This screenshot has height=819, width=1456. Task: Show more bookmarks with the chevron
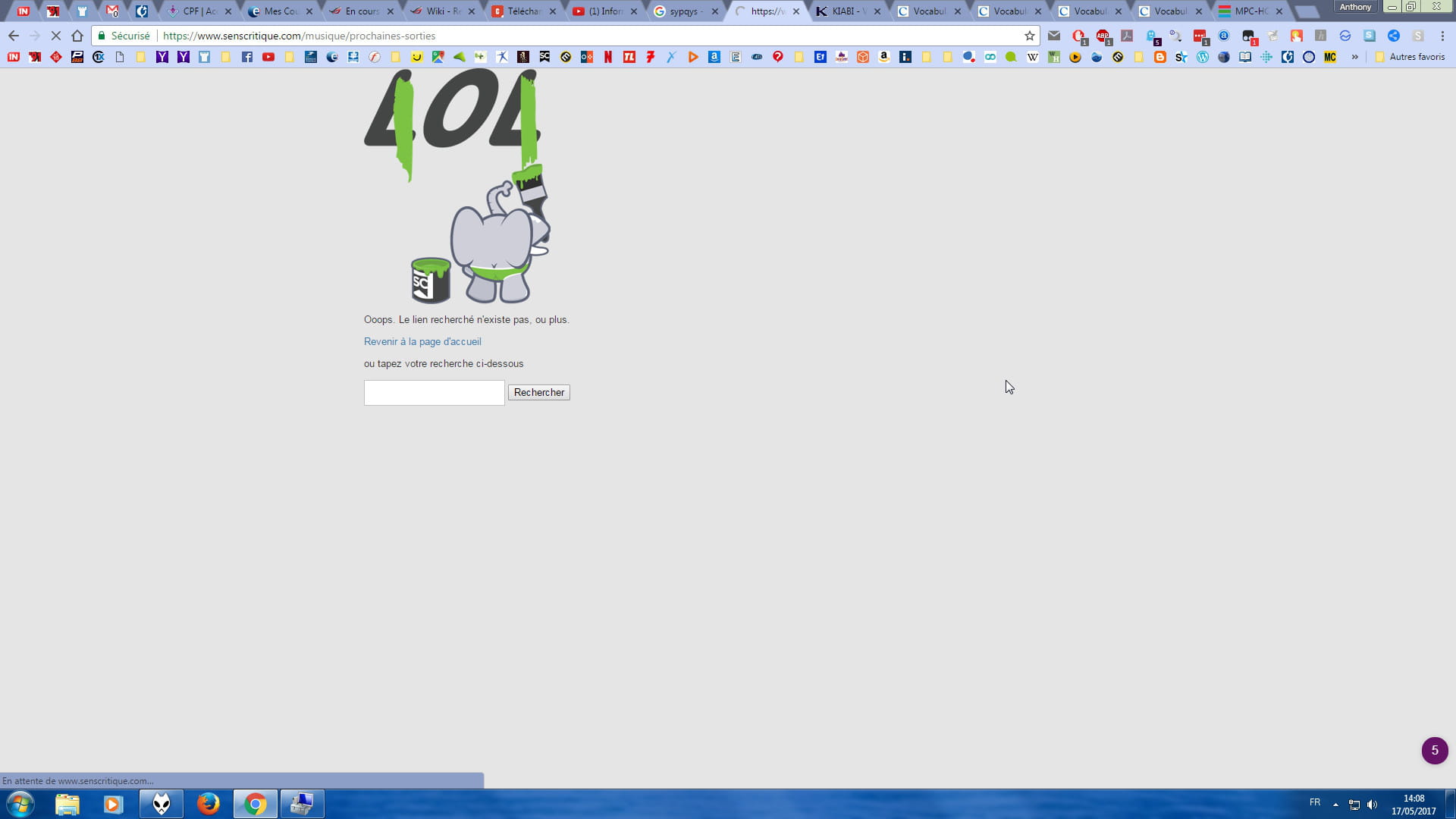(x=1355, y=57)
